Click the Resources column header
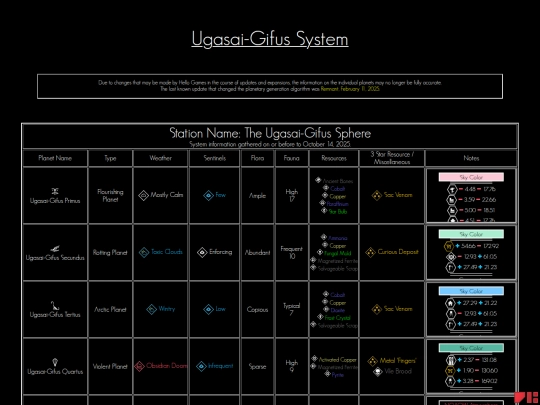Viewport: 540px width, 405px height. point(334,158)
